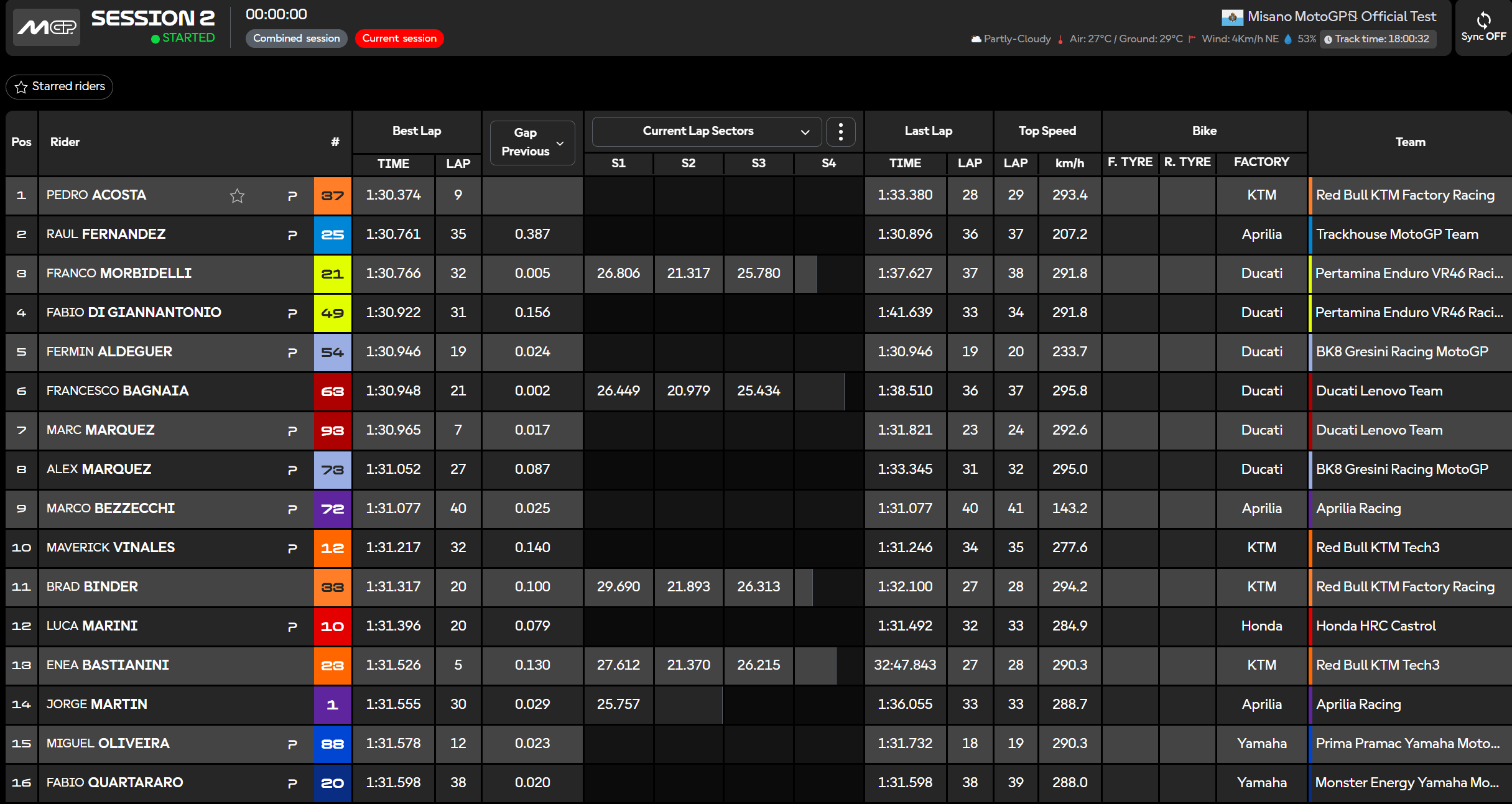Sort by Top Speed km/h column

click(1070, 164)
